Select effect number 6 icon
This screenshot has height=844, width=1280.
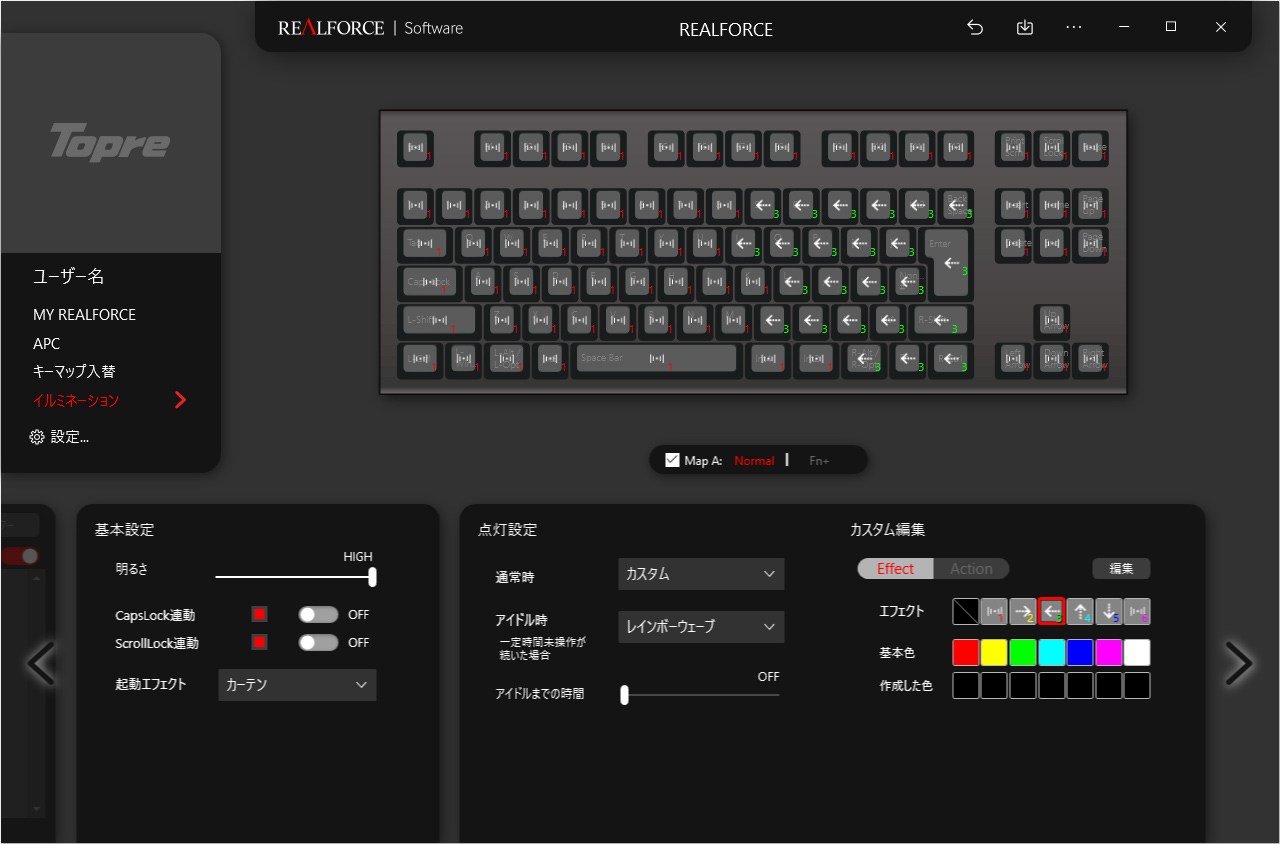1137,611
